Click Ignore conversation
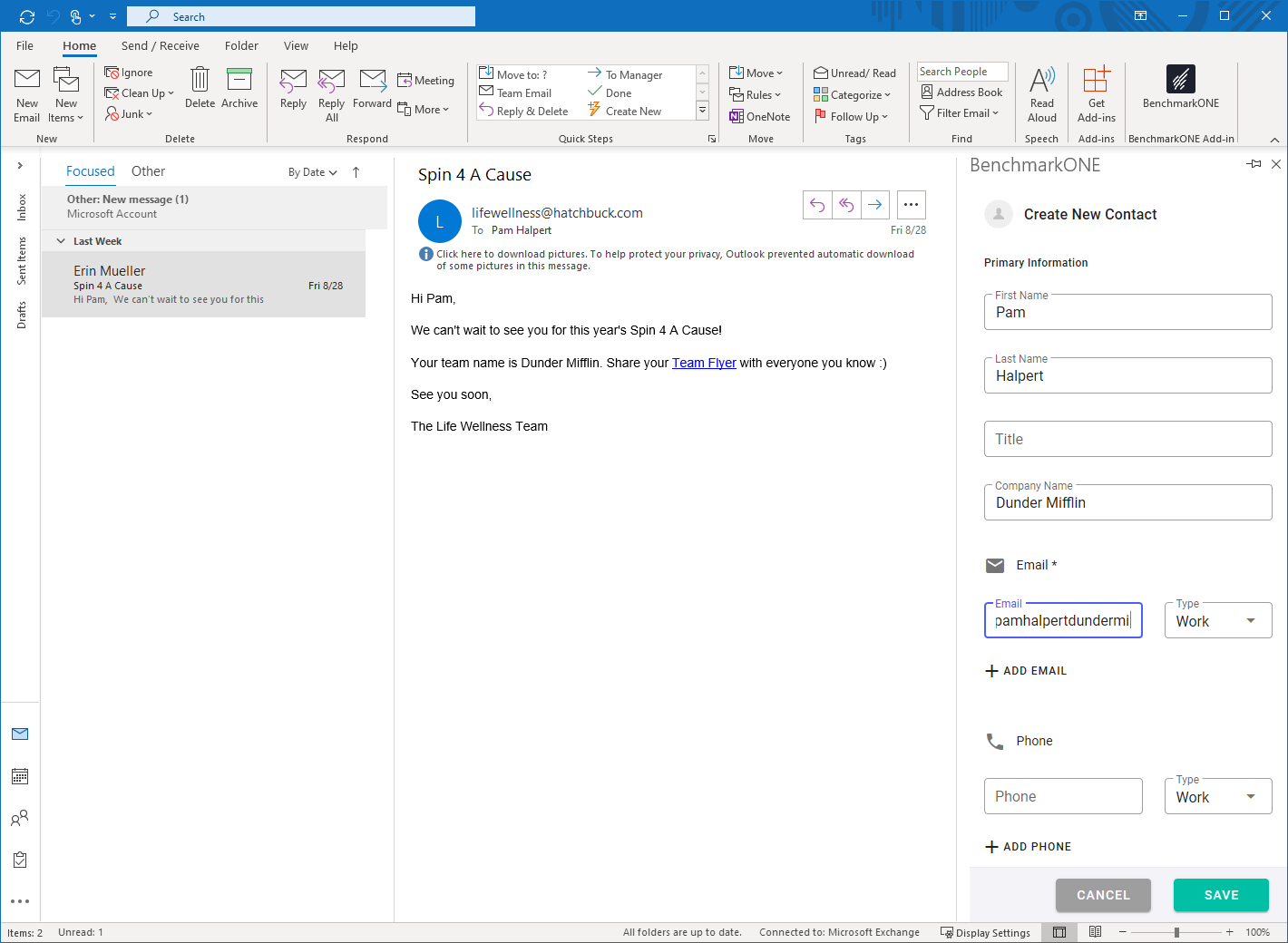 coord(129,73)
